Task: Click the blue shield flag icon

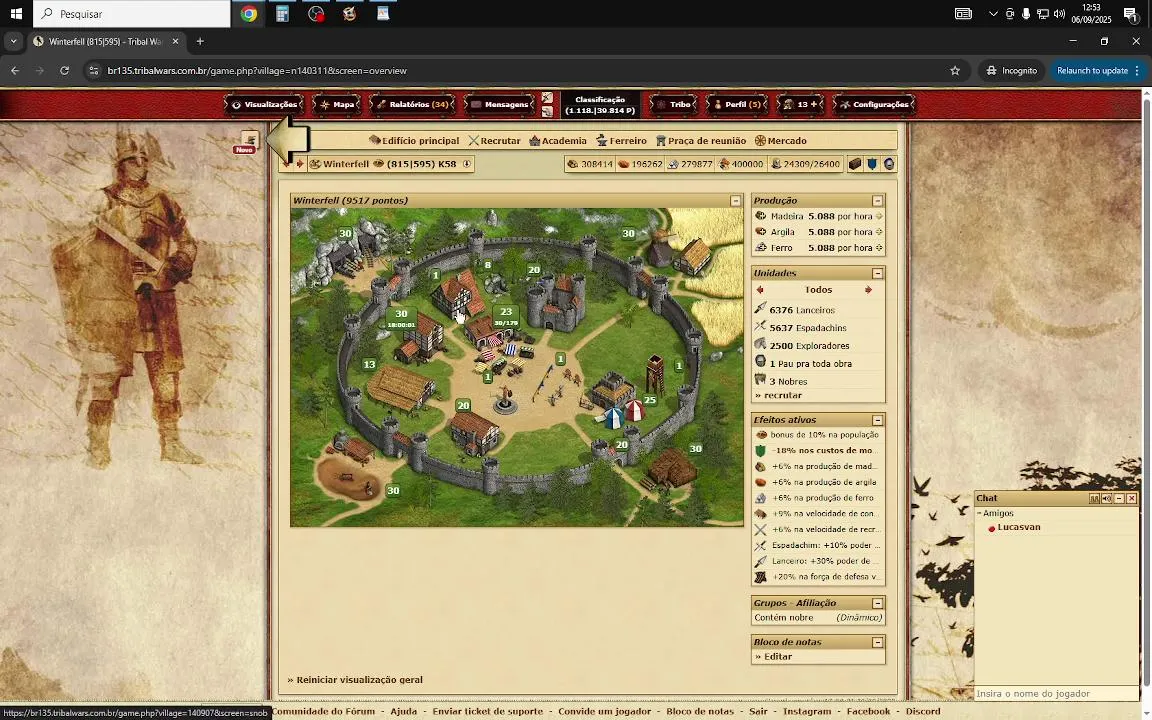Action: pyautogui.click(x=872, y=164)
